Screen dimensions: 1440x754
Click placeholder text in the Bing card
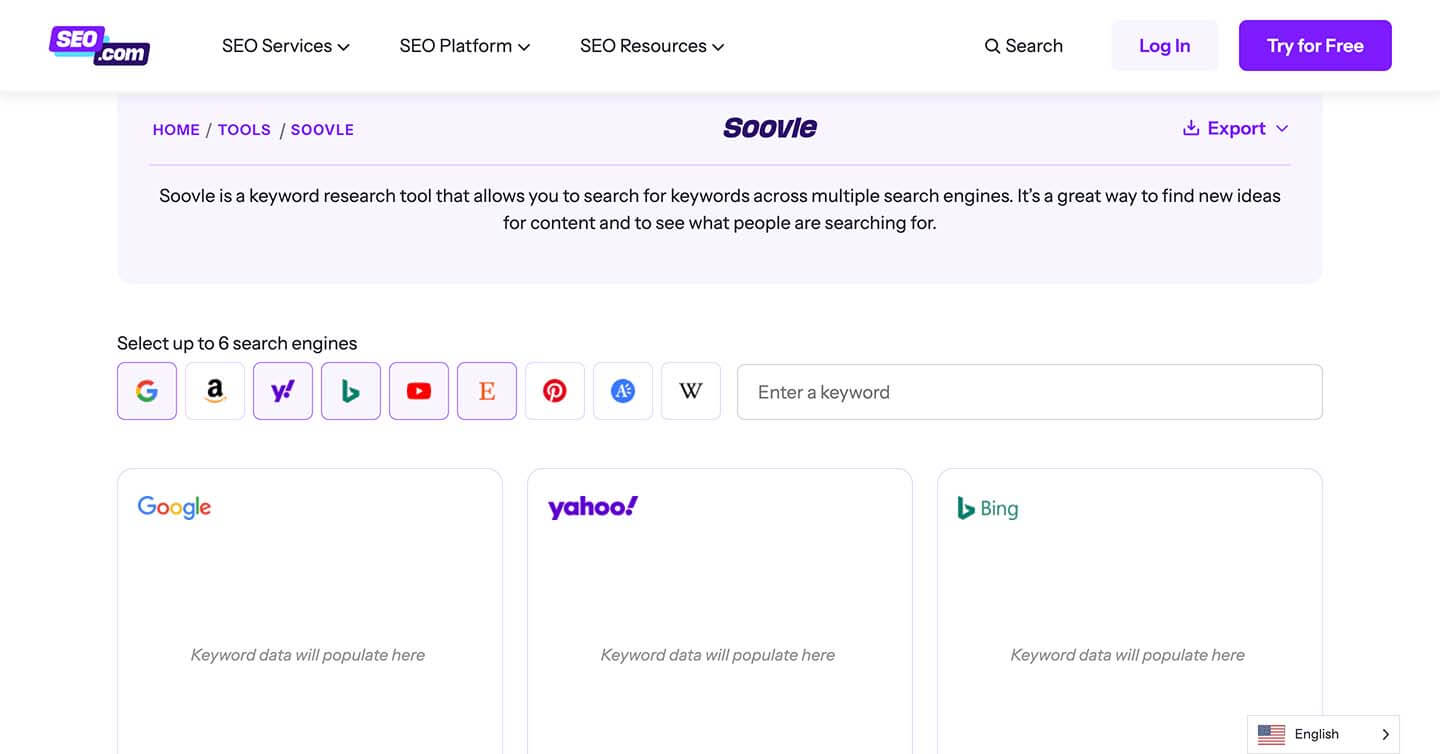(x=1128, y=655)
